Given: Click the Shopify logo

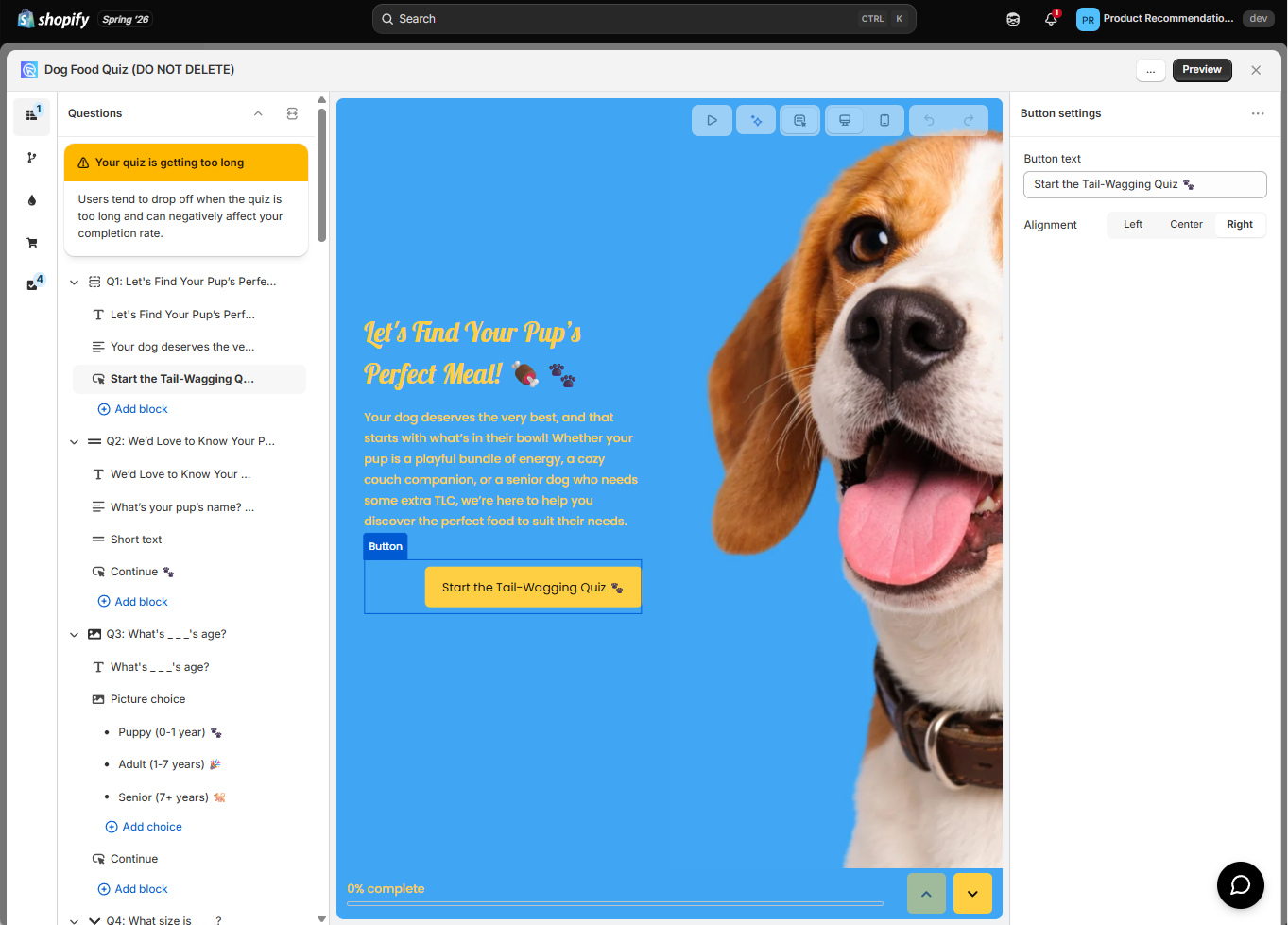Looking at the screenshot, I should 54,19.
